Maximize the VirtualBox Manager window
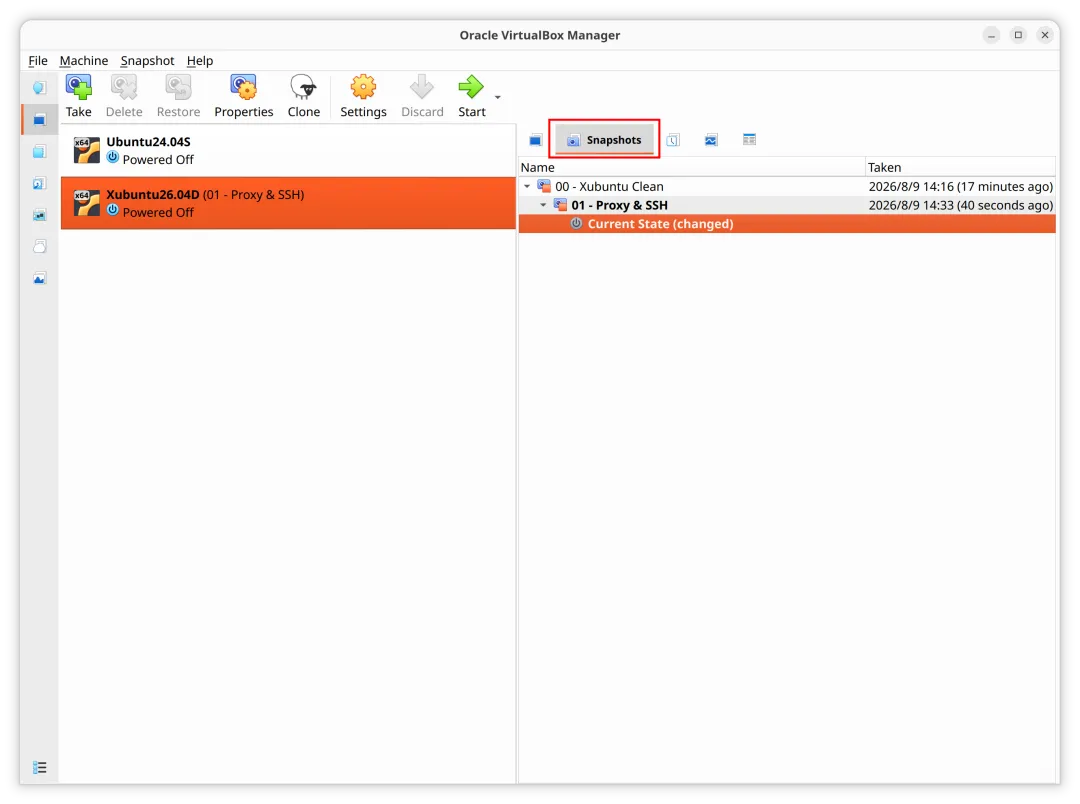Image resolution: width=1080 pixels, height=804 pixels. (1018, 35)
